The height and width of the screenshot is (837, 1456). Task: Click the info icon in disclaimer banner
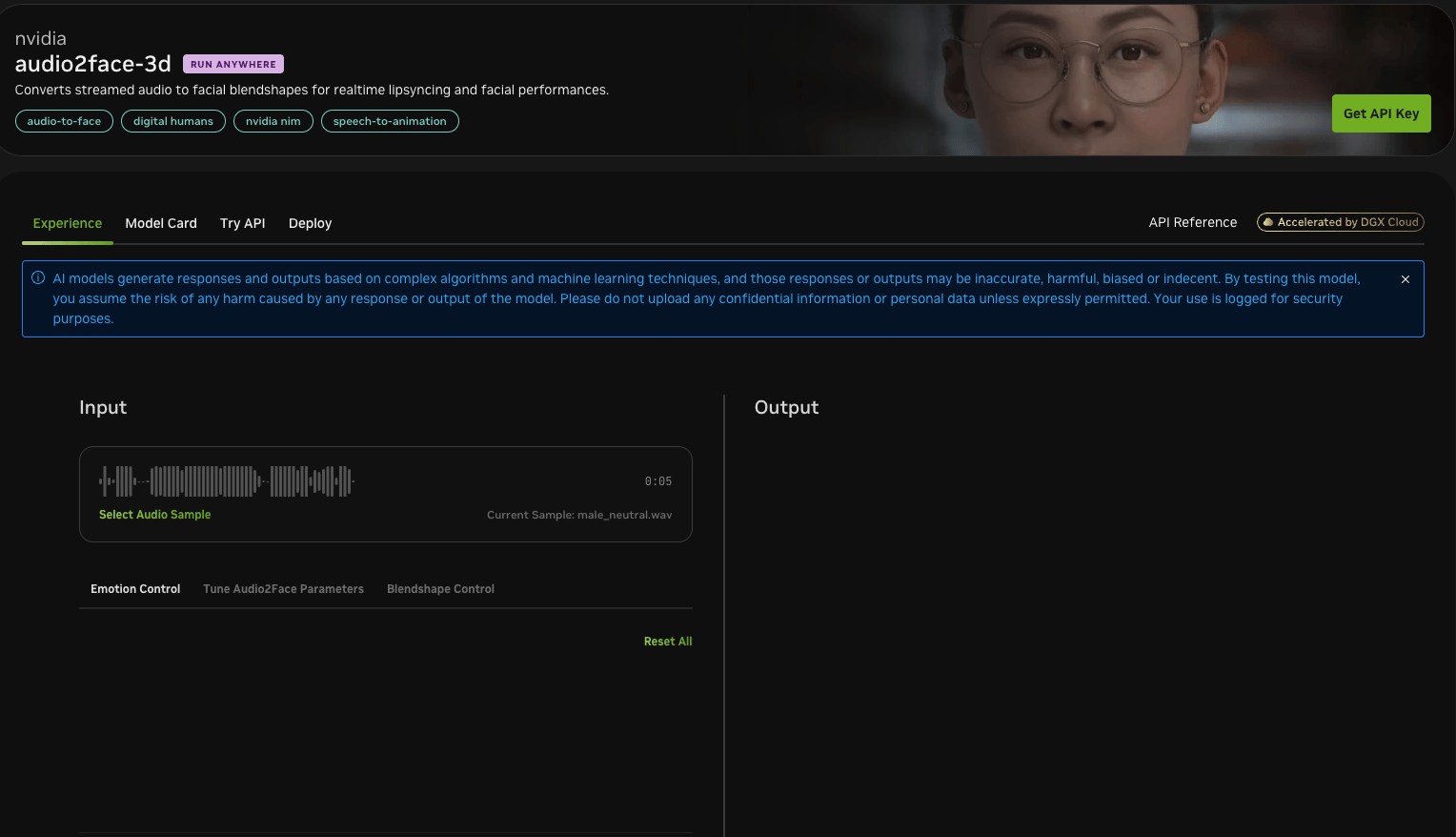[38, 278]
